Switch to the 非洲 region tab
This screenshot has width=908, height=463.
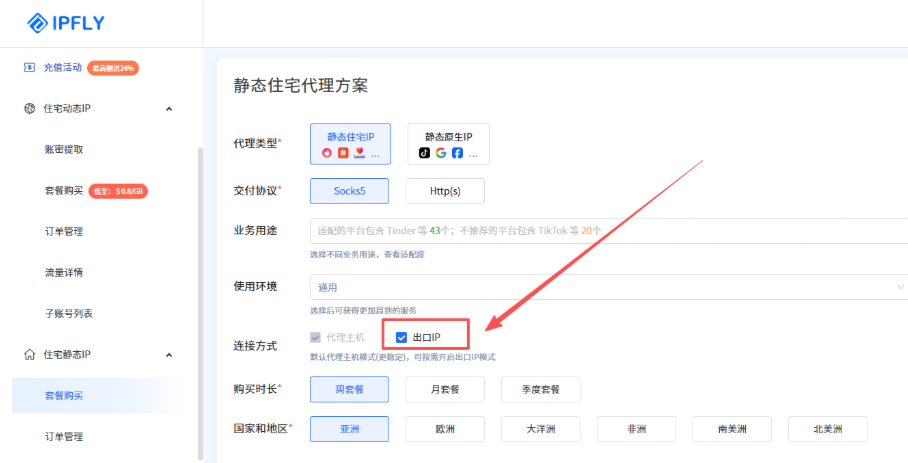636,429
